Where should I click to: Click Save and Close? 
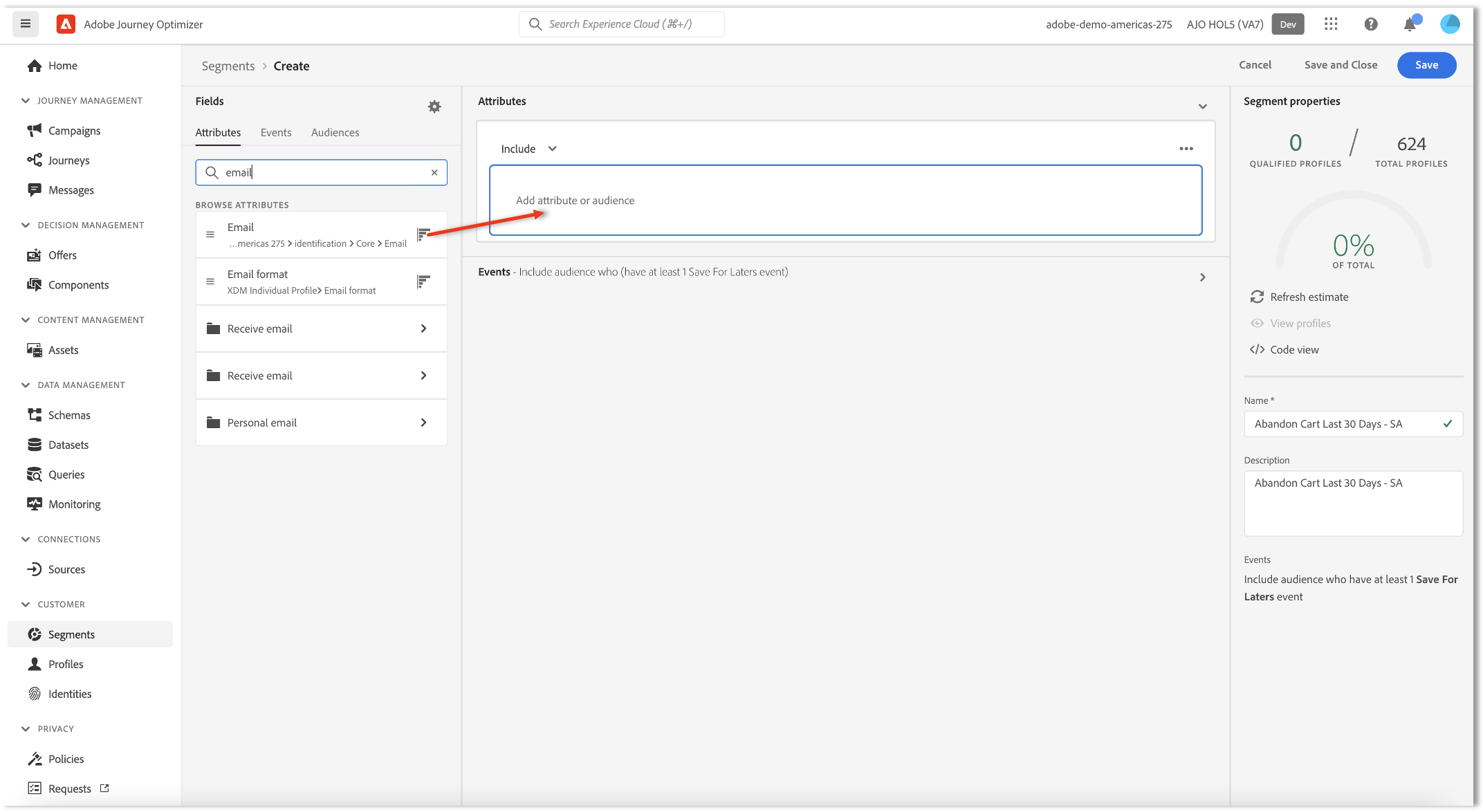point(1341,65)
